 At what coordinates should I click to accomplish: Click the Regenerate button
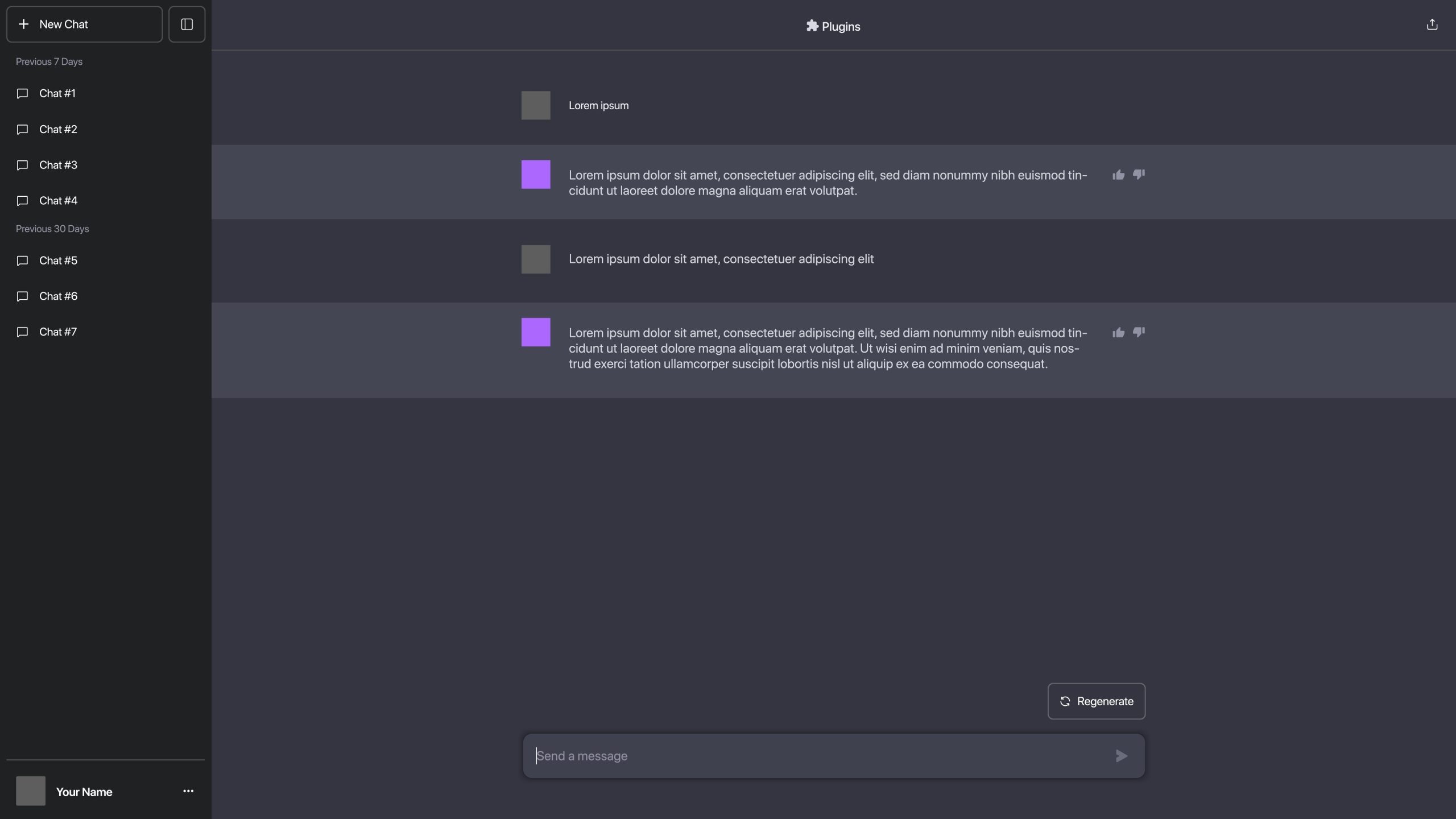click(1097, 701)
